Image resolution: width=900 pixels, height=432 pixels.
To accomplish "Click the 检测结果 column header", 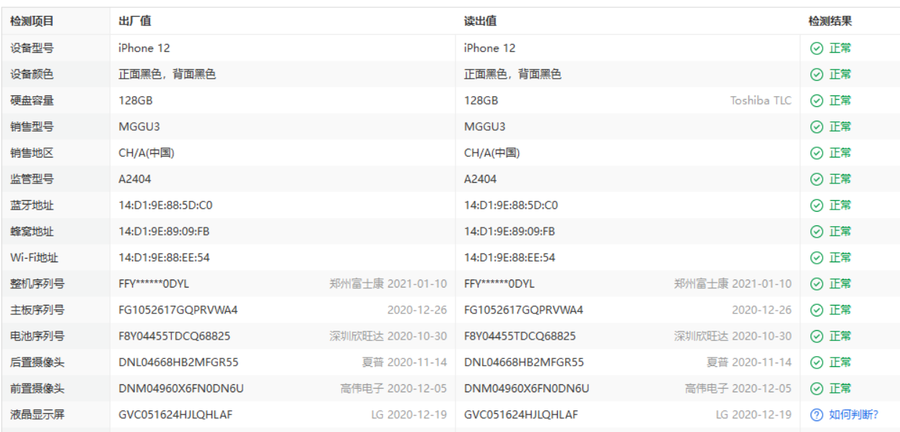I will pos(830,22).
